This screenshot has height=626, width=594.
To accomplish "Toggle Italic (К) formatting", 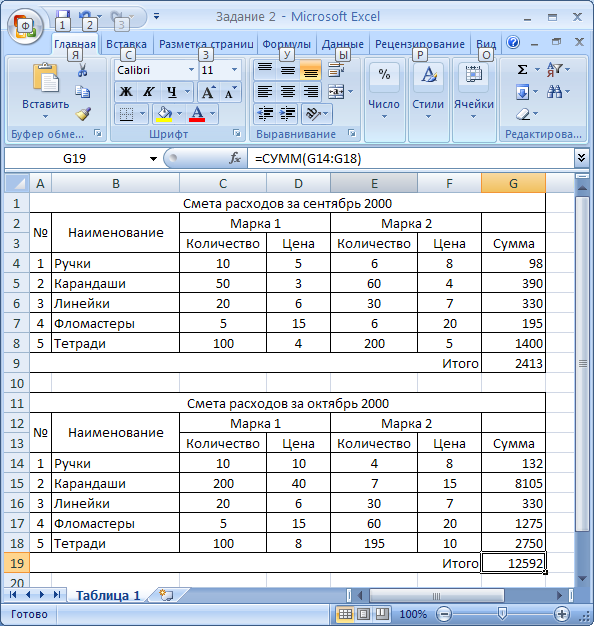I will (148, 92).
